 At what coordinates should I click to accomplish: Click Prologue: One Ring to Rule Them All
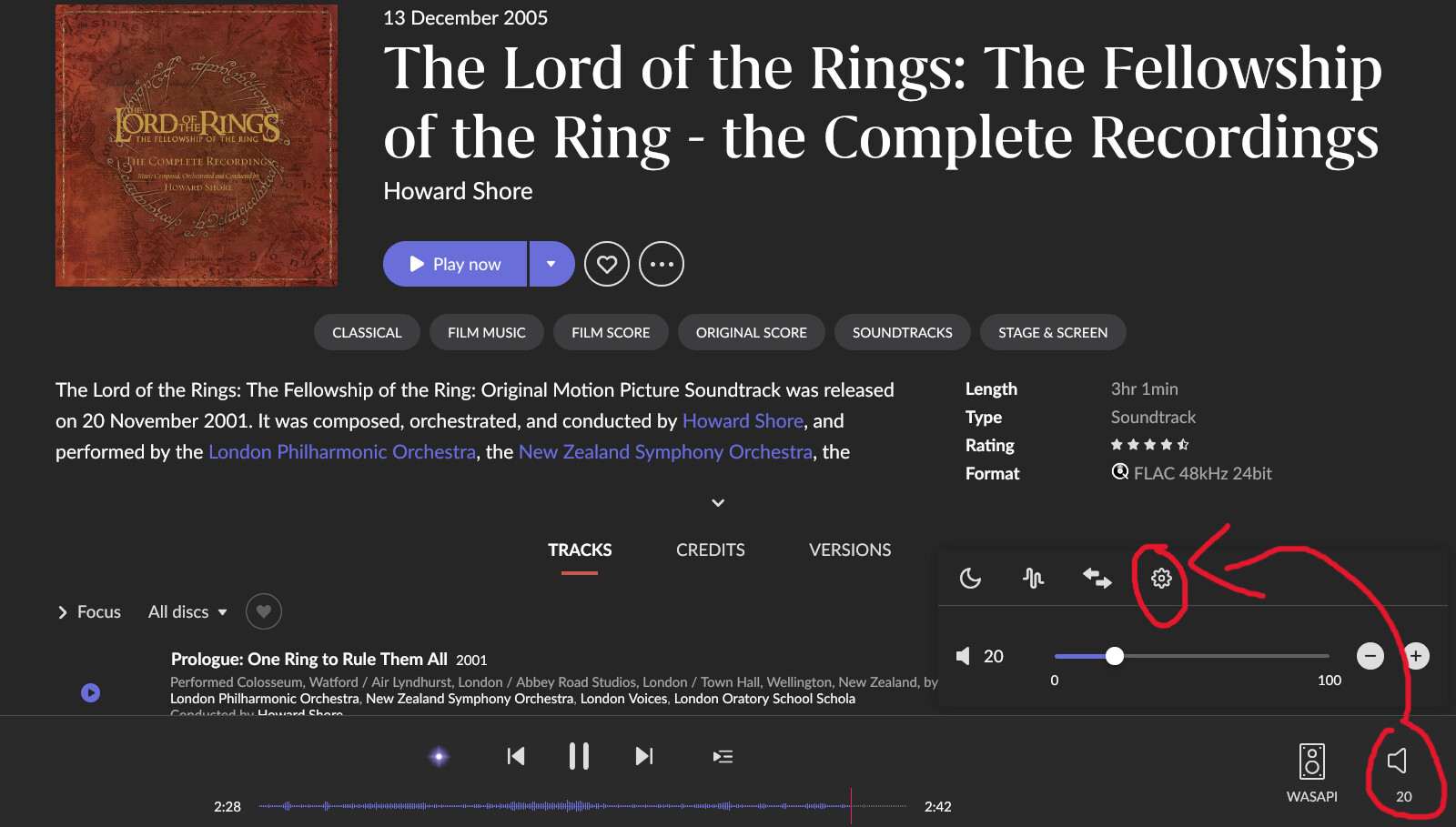click(309, 660)
